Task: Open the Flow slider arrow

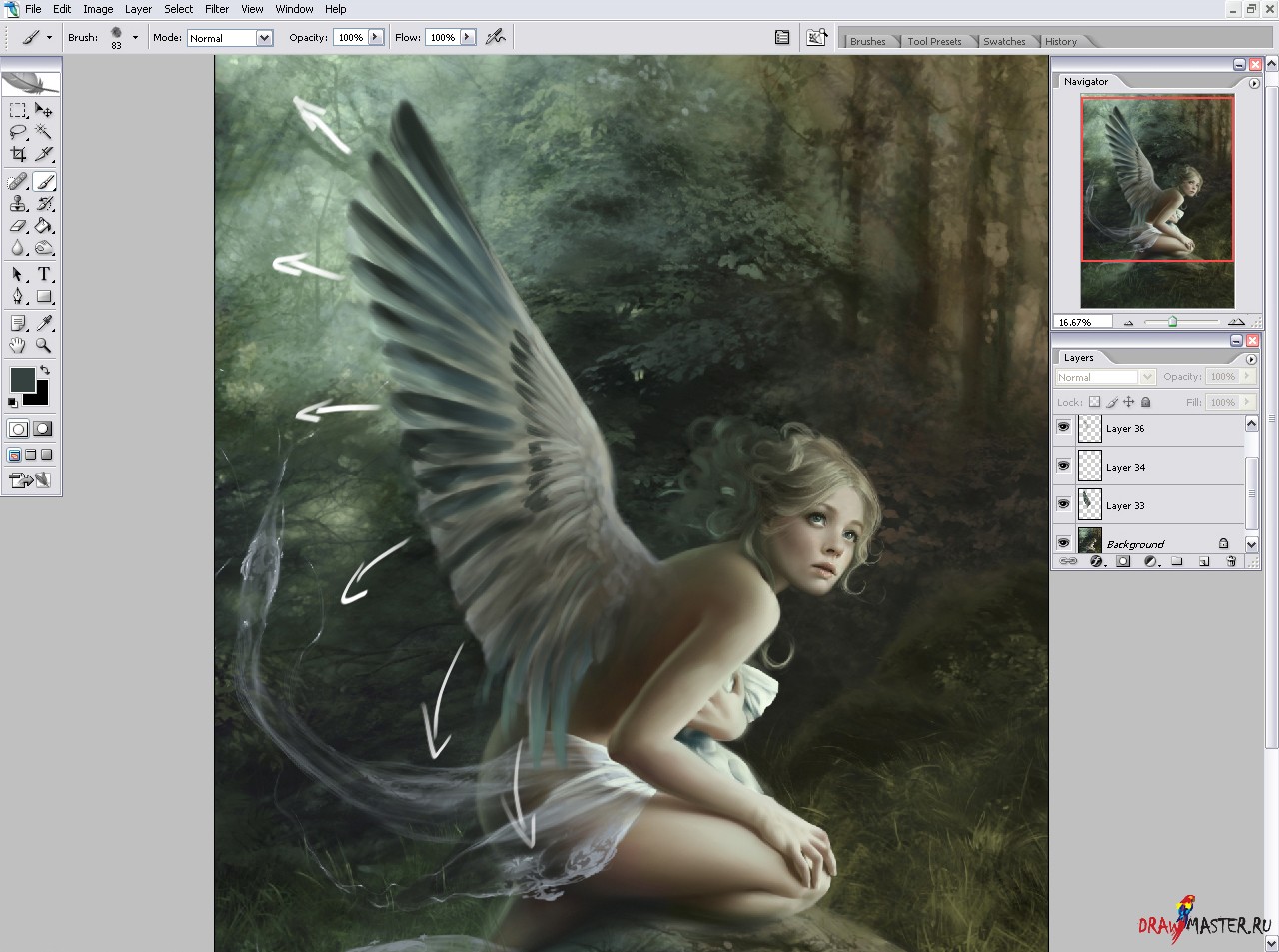Action: (x=468, y=37)
